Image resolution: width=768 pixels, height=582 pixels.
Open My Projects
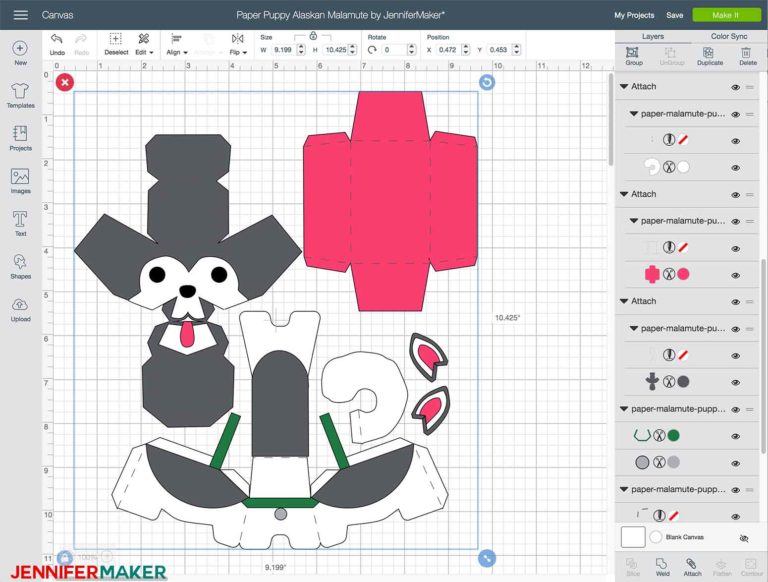(634, 15)
